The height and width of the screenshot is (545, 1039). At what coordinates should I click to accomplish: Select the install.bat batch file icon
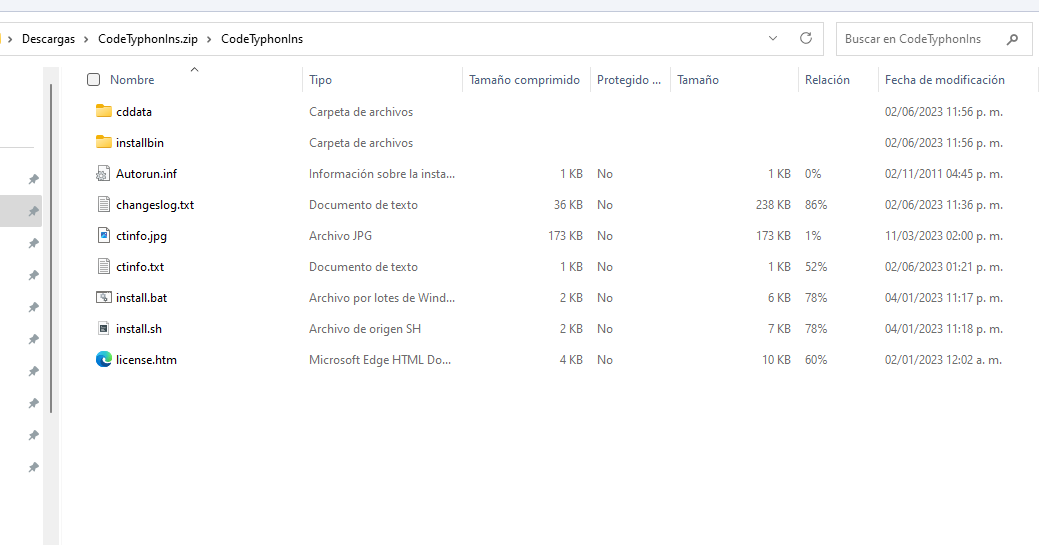point(103,298)
